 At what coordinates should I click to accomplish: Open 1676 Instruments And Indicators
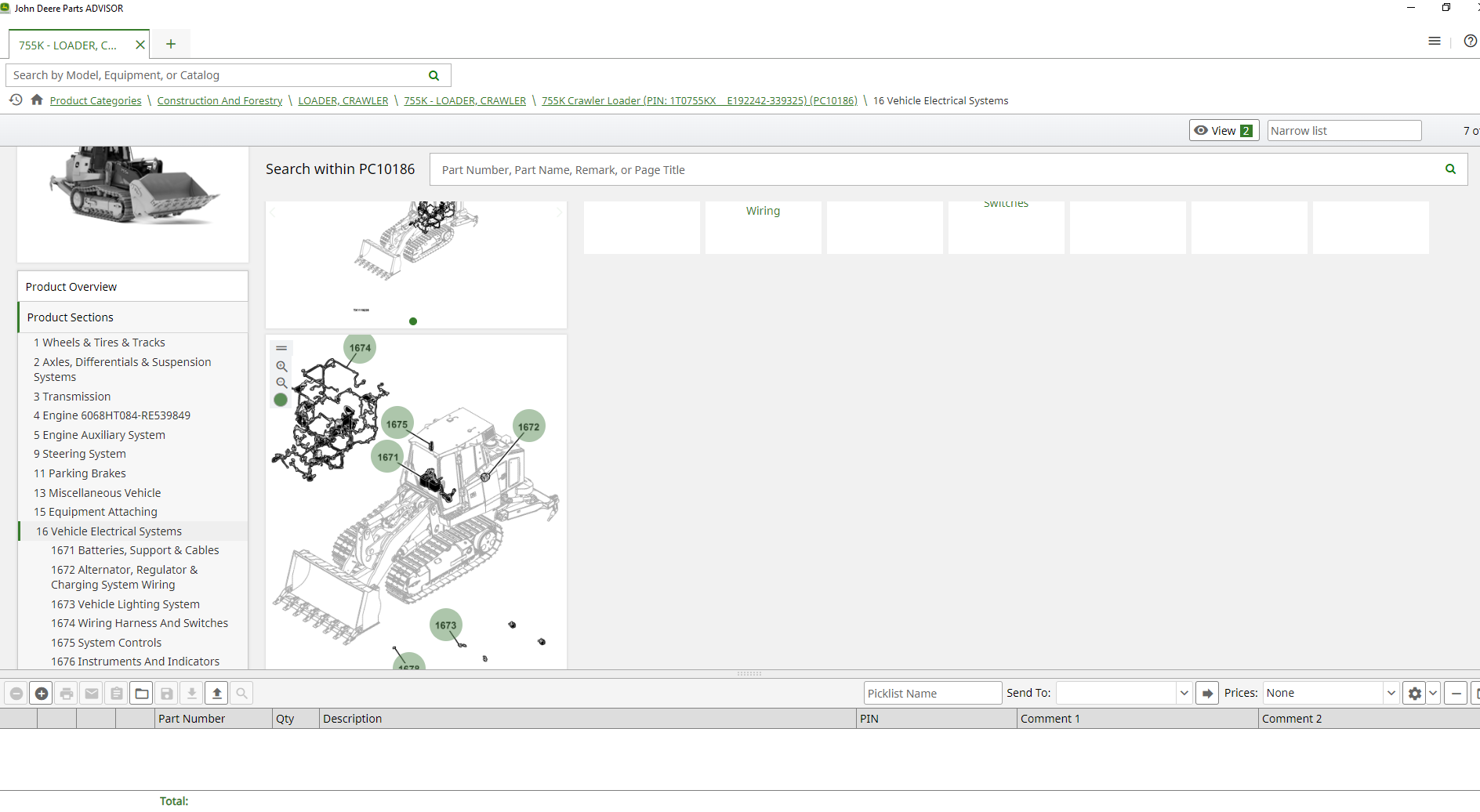136,662
